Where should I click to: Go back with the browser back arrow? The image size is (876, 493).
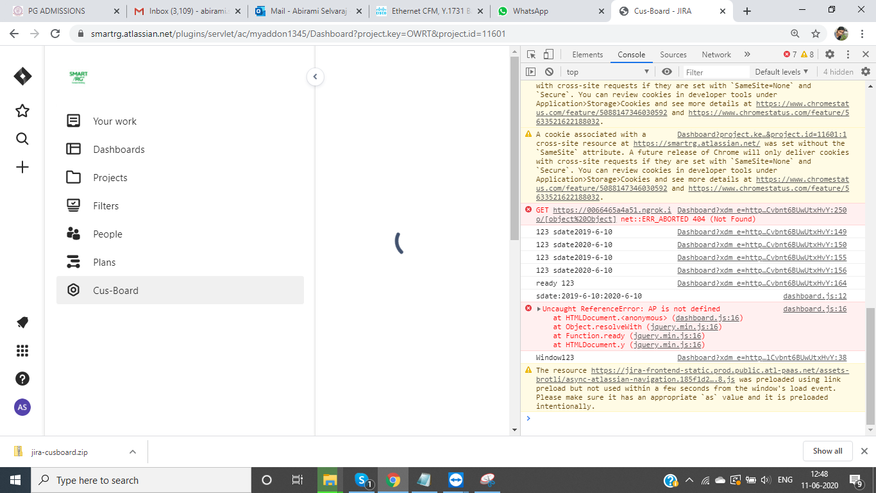14,34
